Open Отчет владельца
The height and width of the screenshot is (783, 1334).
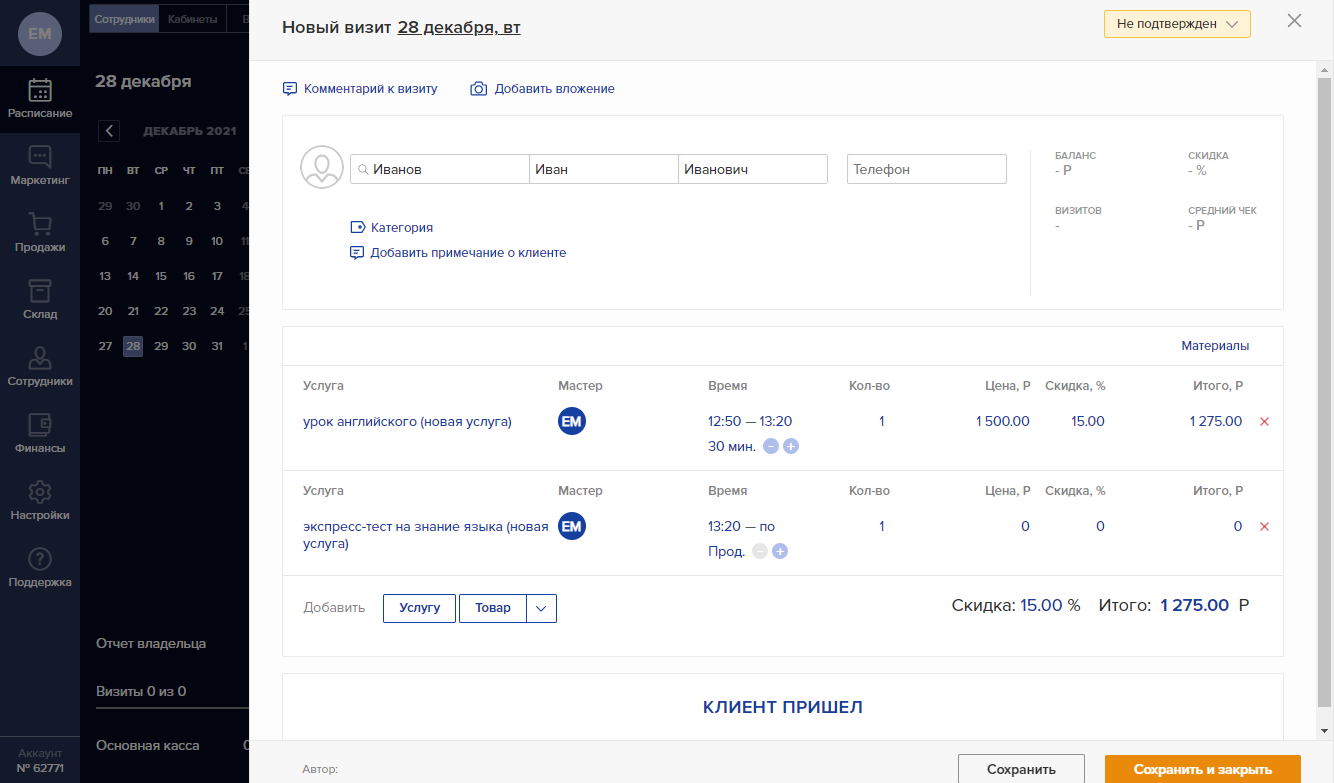coord(151,644)
